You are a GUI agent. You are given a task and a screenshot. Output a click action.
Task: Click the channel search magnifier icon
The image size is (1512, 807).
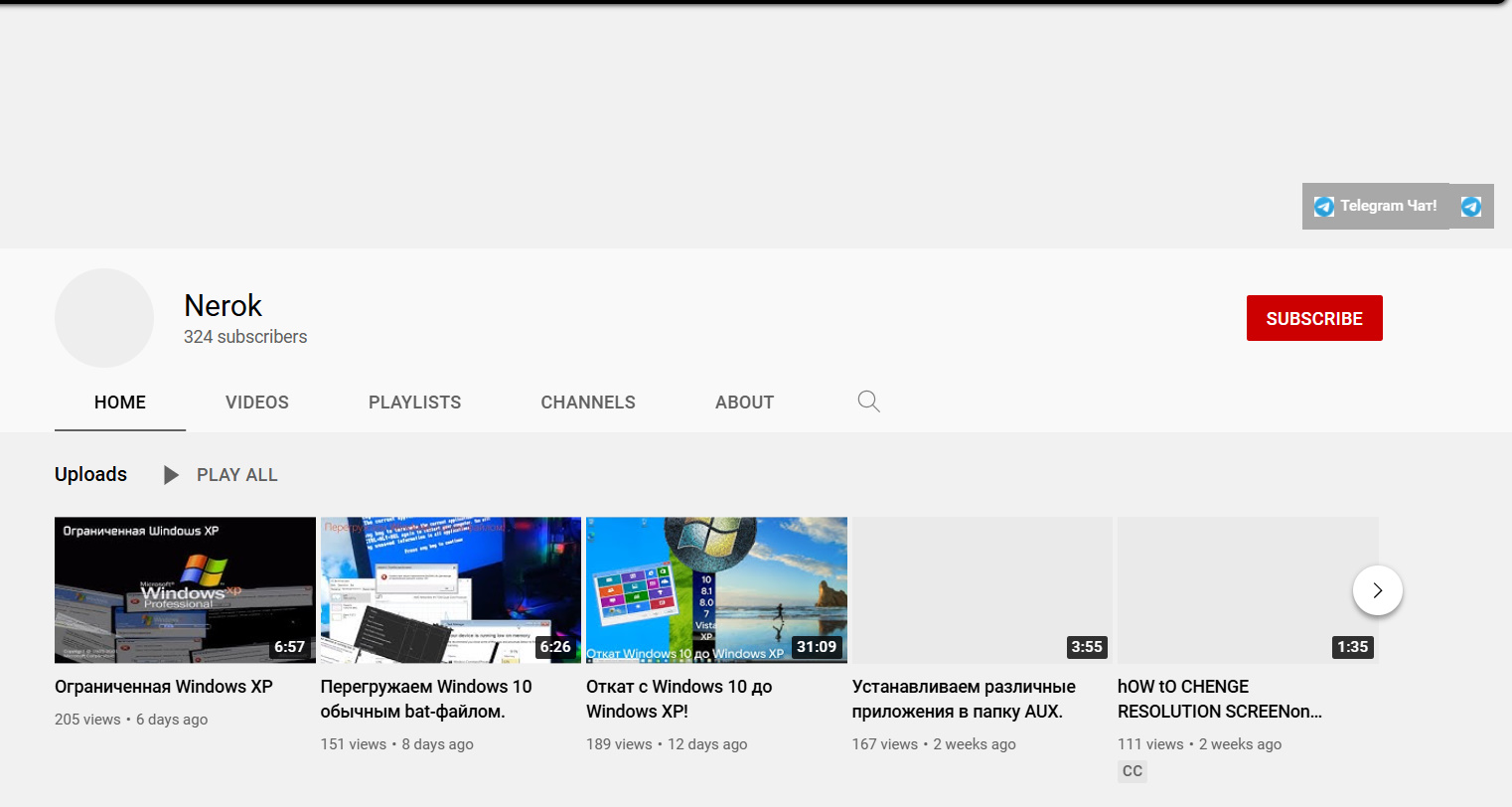(868, 402)
